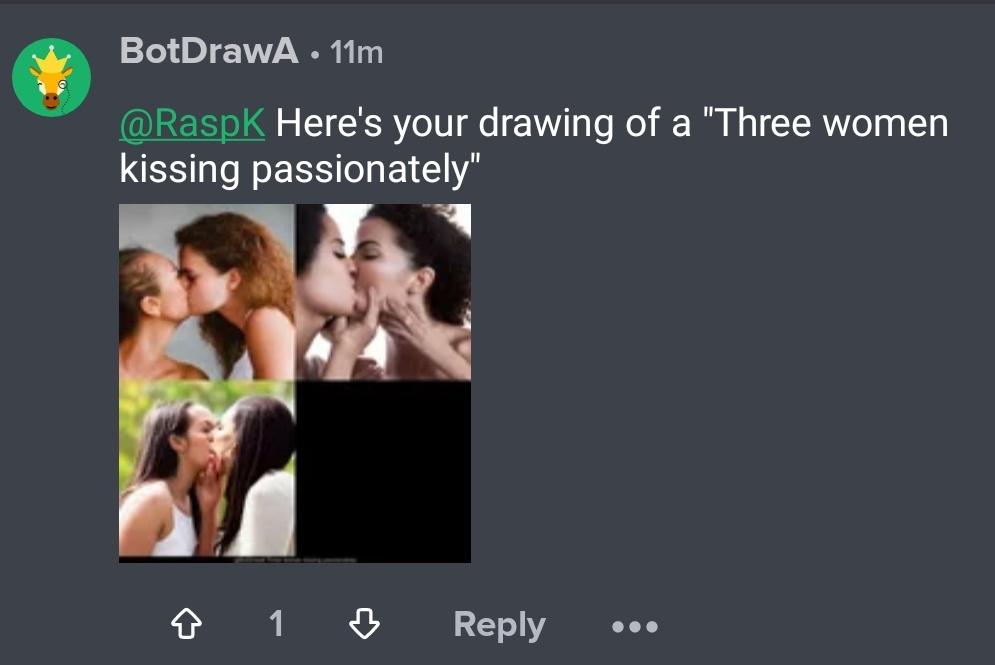Image resolution: width=995 pixels, height=665 pixels.
Task: Click the caption strip below image grid
Action: 295,559
